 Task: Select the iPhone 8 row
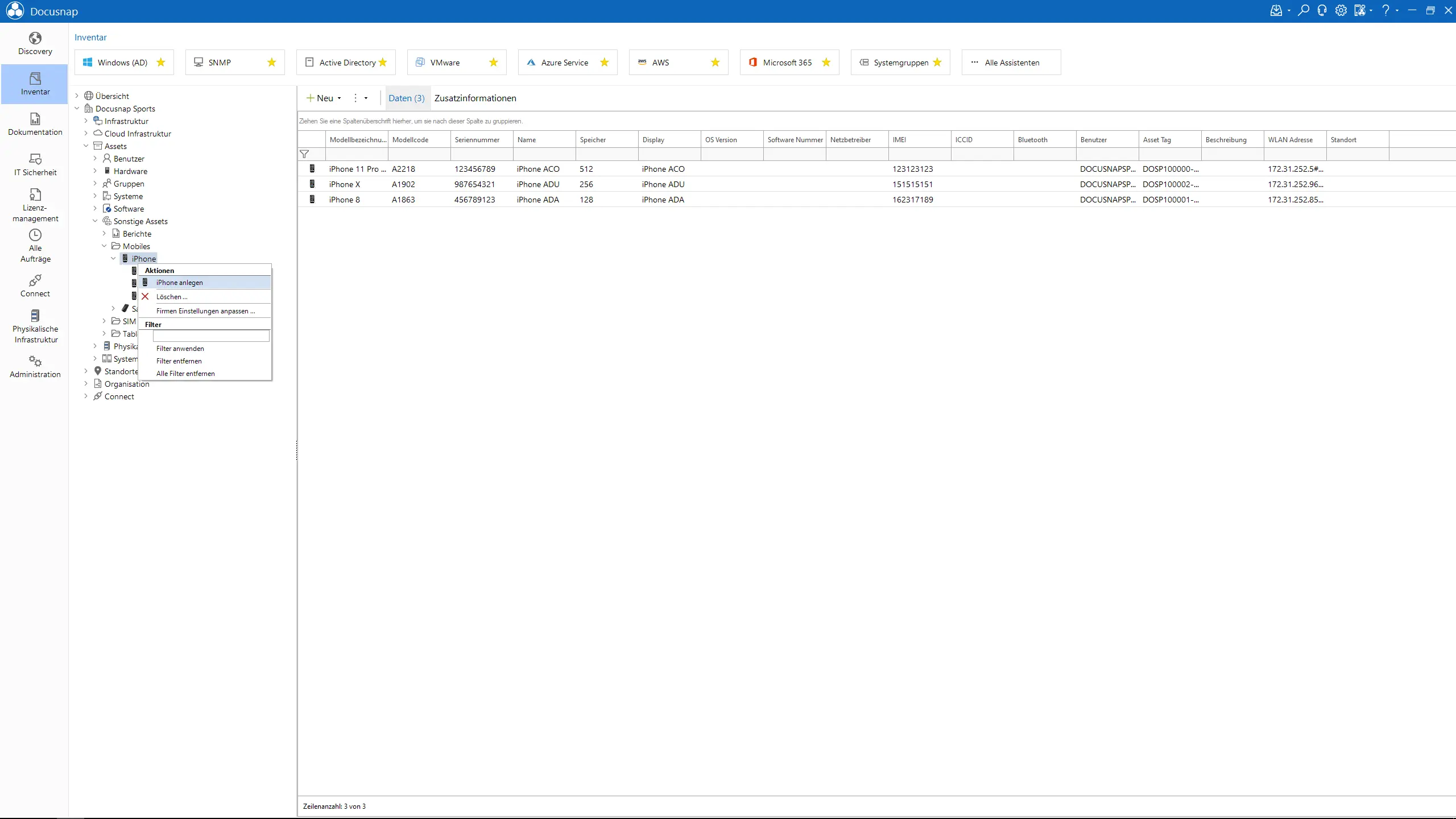[876, 200]
